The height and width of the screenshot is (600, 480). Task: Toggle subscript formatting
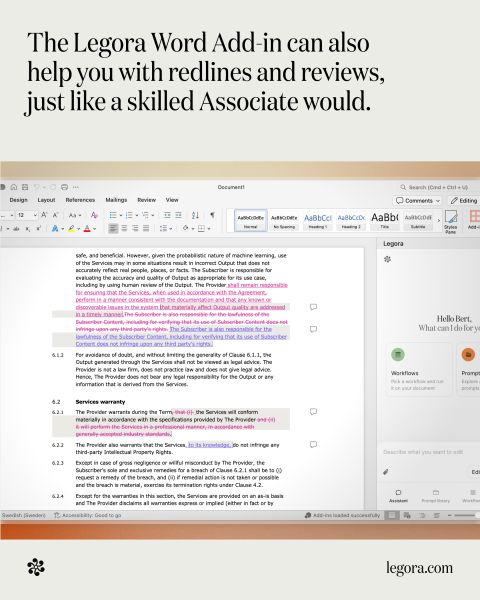[x=28, y=228]
